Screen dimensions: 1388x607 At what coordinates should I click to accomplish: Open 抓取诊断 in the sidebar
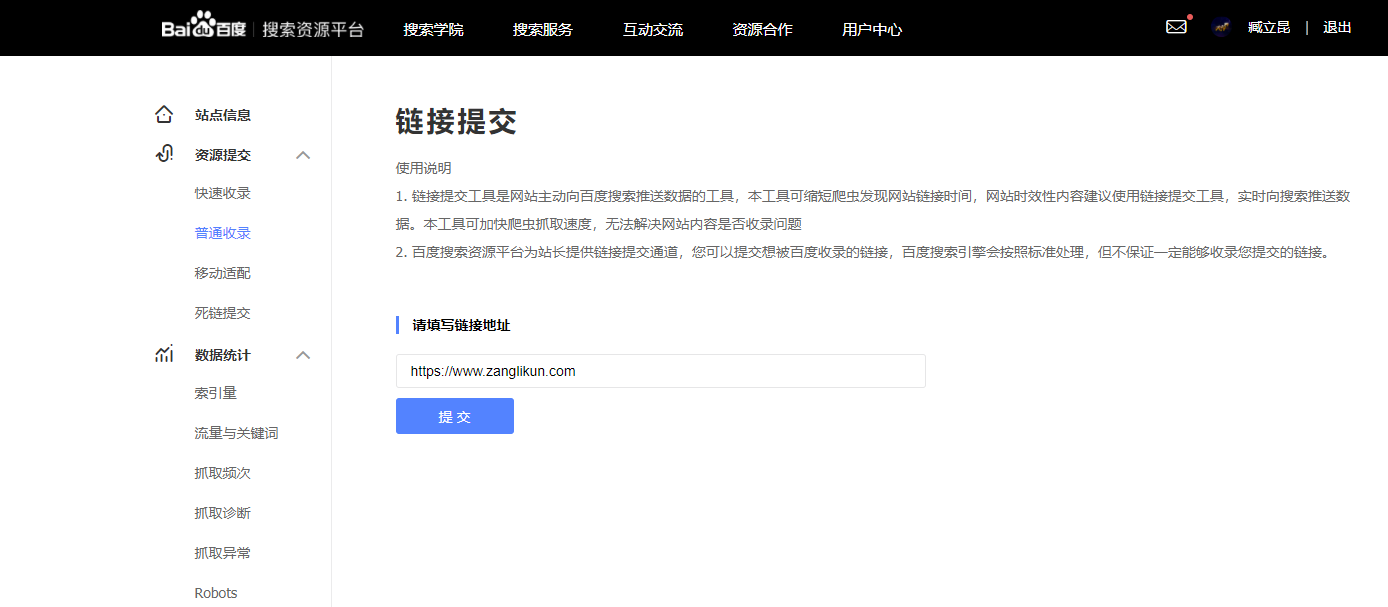click(x=222, y=513)
